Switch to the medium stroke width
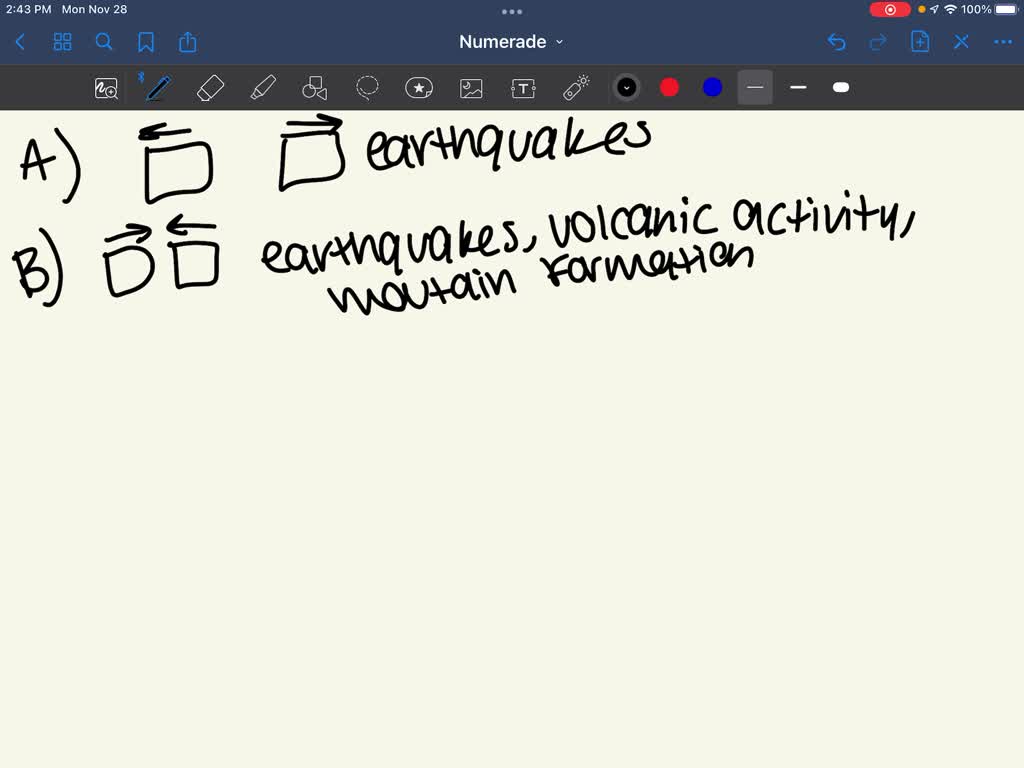 [798, 87]
